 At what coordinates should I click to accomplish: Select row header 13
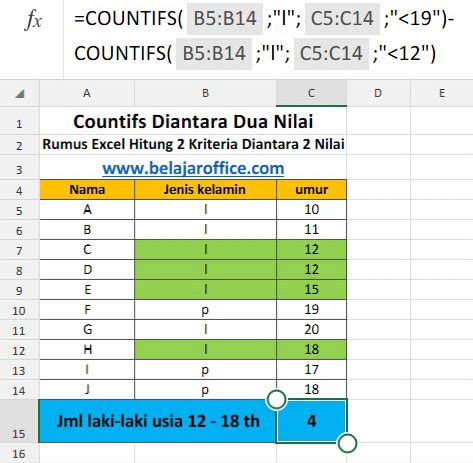click(19, 371)
